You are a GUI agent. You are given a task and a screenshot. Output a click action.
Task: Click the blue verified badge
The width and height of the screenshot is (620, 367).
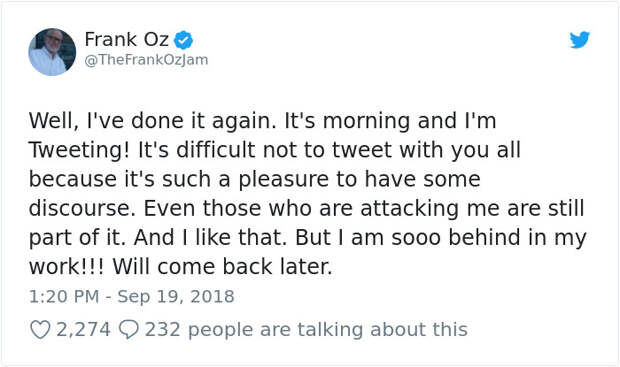(x=183, y=40)
